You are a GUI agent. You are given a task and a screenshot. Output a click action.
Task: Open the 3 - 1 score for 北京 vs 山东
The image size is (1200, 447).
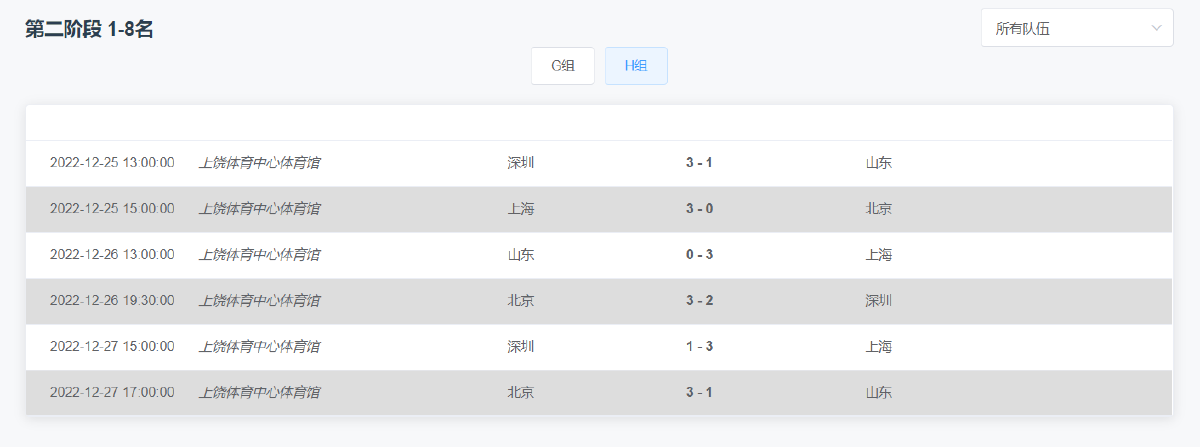tap(699, 393)
